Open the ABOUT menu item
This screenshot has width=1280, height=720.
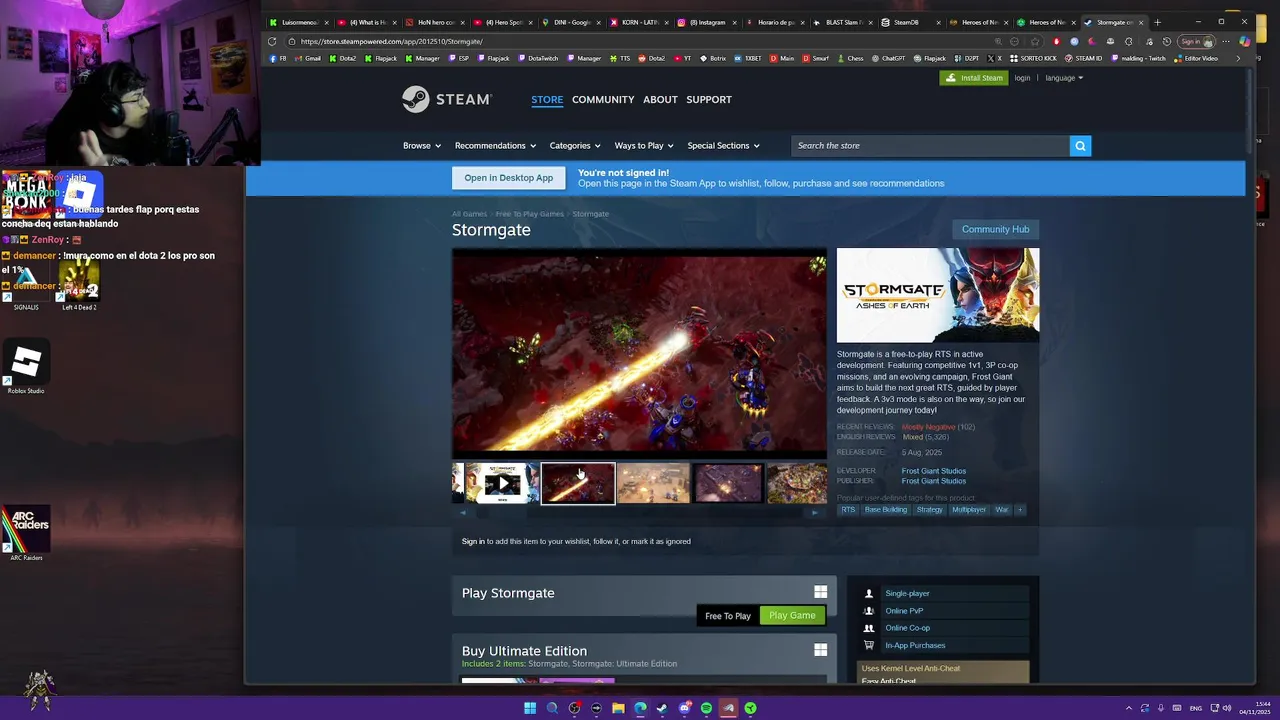click(660, 99)
